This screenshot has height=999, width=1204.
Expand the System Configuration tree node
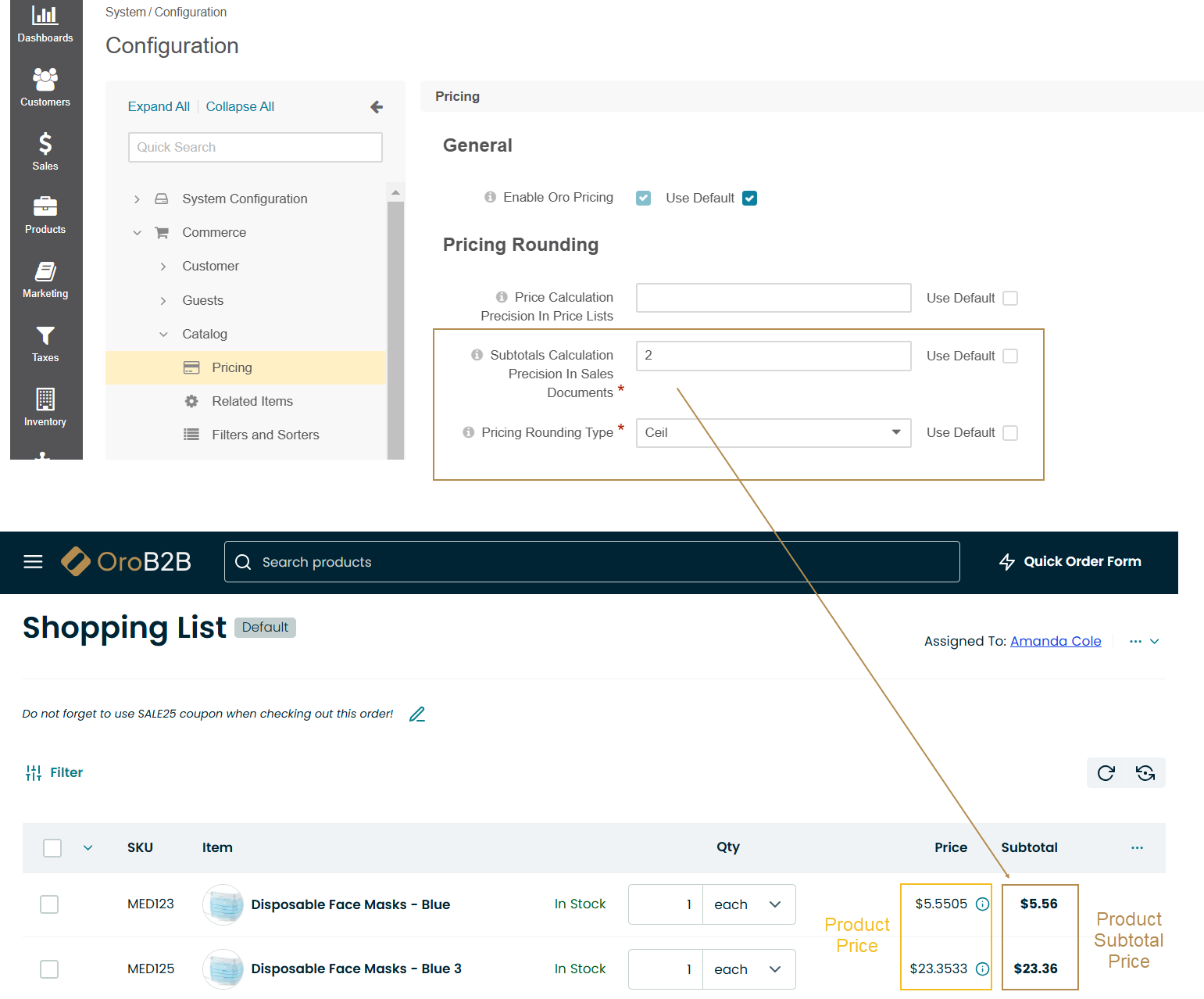coord(138,199)
